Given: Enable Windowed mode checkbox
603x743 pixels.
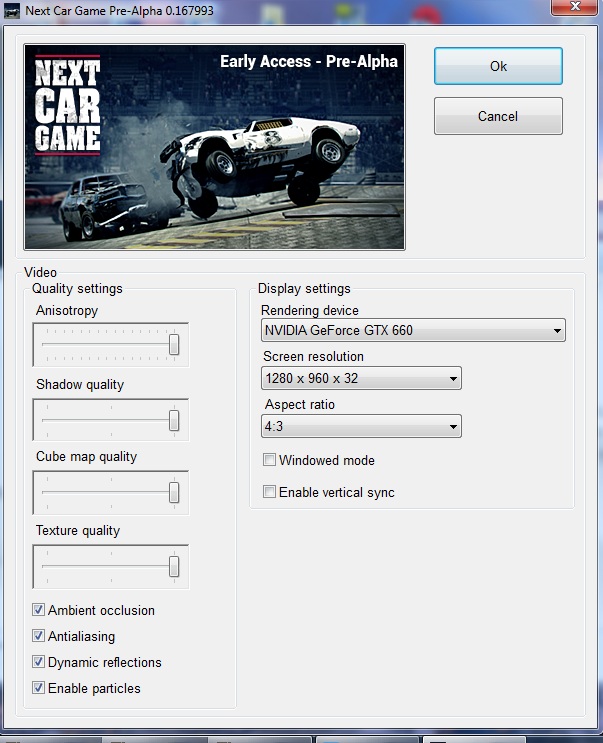Looking at the screenshot, I should (269, 460).
